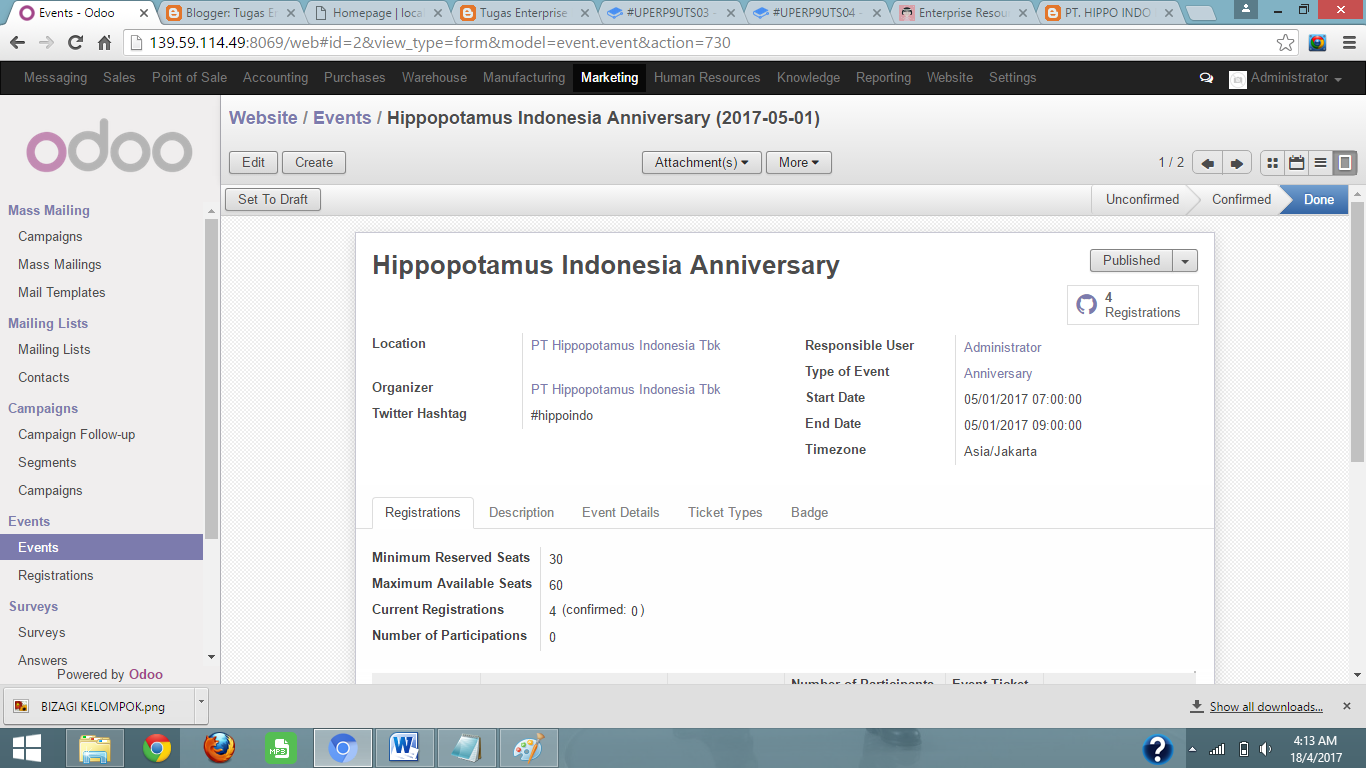The height and width of the screenshot is (768, 1366).
Task: Click the browser address bar
Action: point(700,43)
